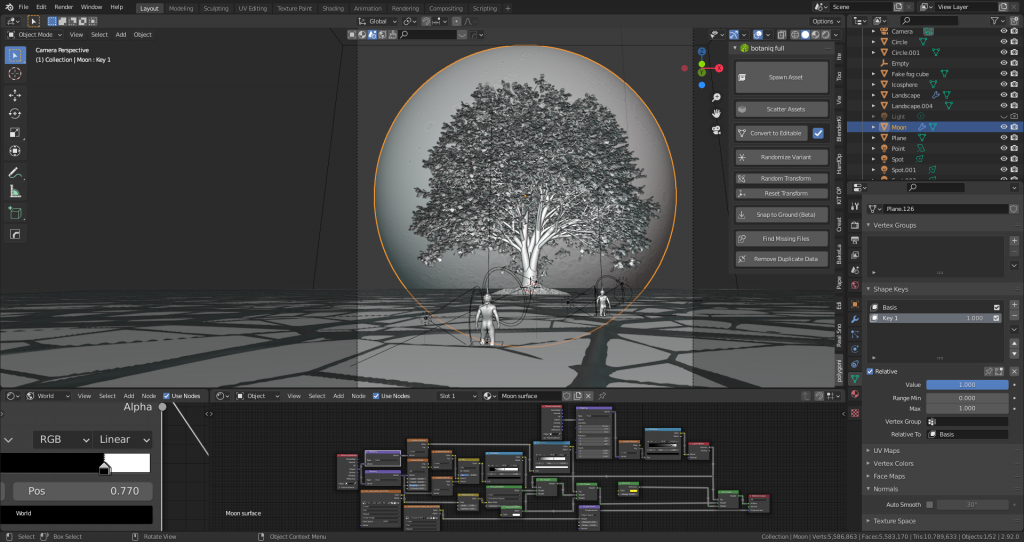This screenshot has height=542, width=1024.
Task: Open the Linear interpolation dropdown
Action: [x=124, y=439]
